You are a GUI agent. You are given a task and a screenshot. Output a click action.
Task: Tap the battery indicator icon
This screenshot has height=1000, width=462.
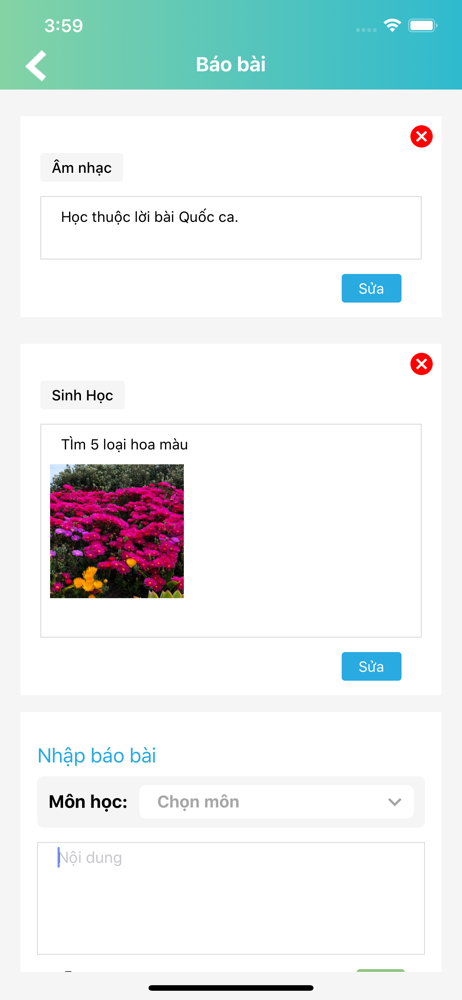coord(422,26)
